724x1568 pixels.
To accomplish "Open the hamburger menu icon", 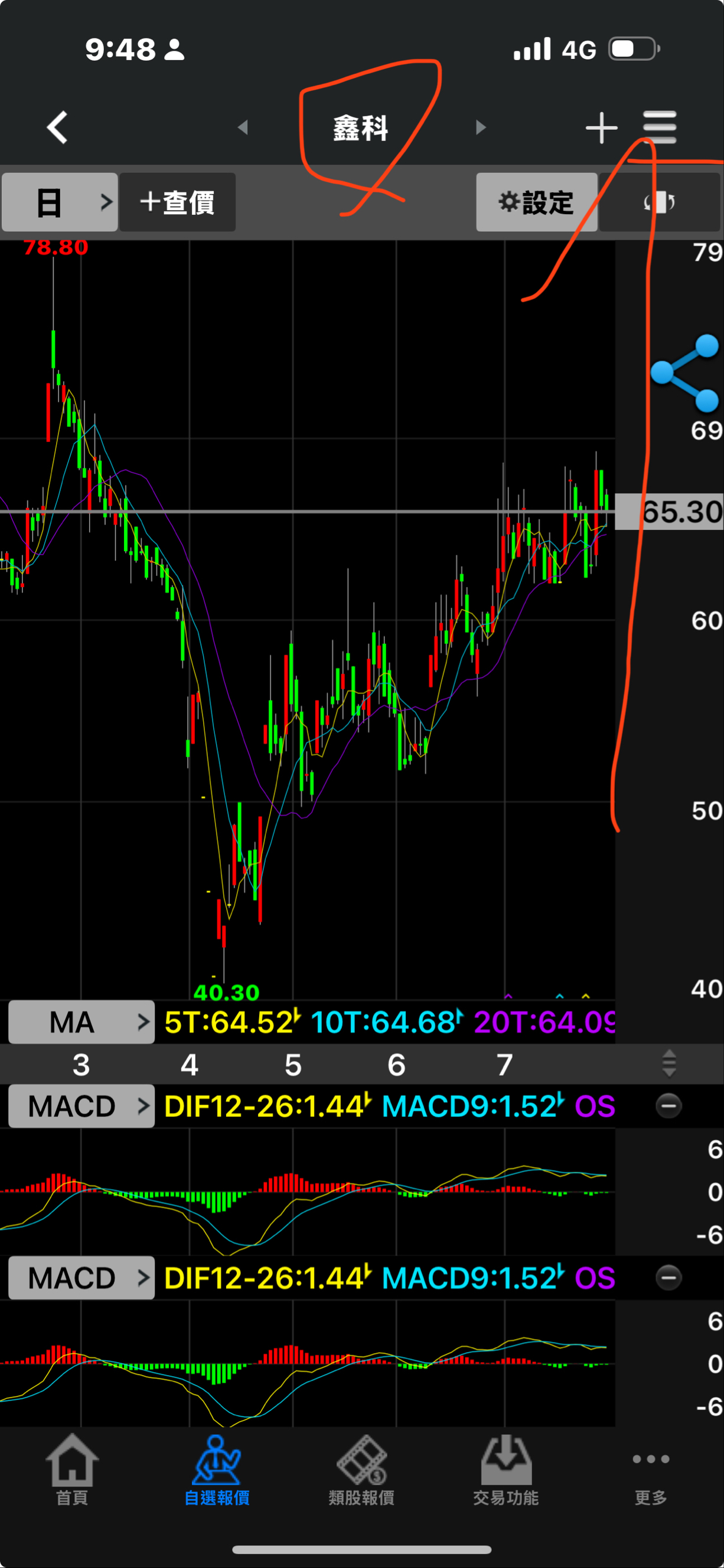I will click(x=660, y=127).
